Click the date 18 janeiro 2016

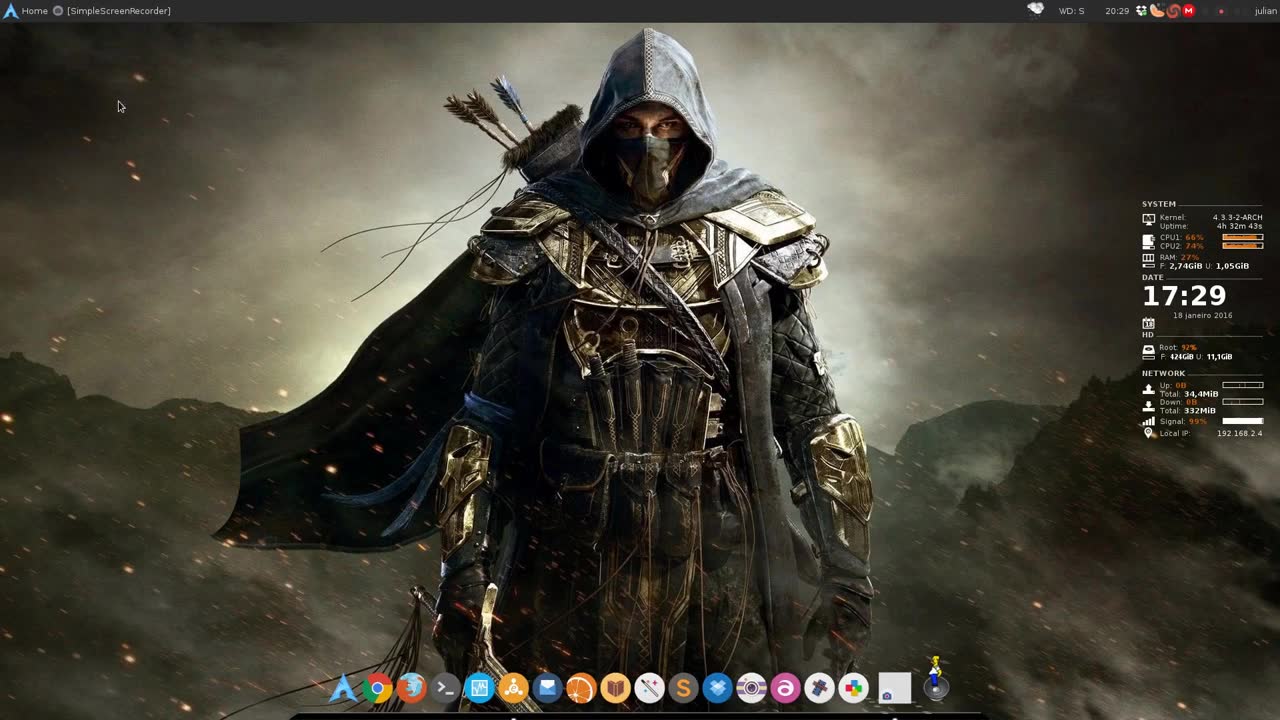pyautogui.click(x=1203, y=316)
